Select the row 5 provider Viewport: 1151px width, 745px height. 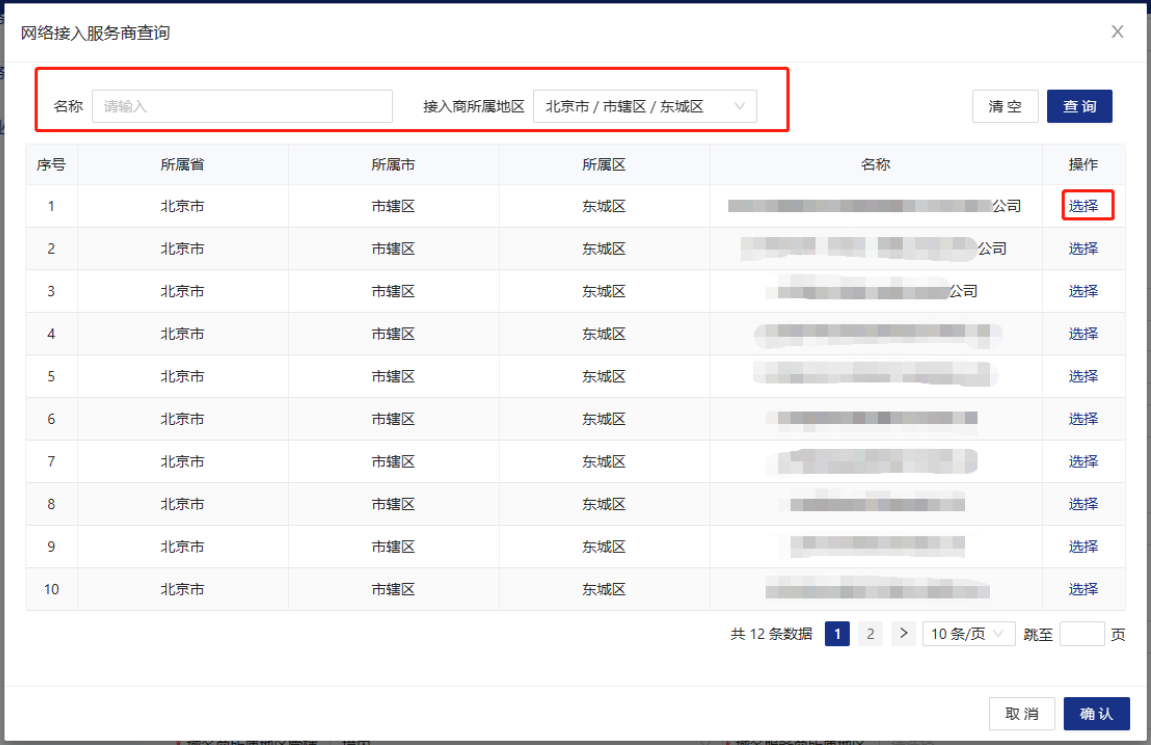coord(1083,376)
